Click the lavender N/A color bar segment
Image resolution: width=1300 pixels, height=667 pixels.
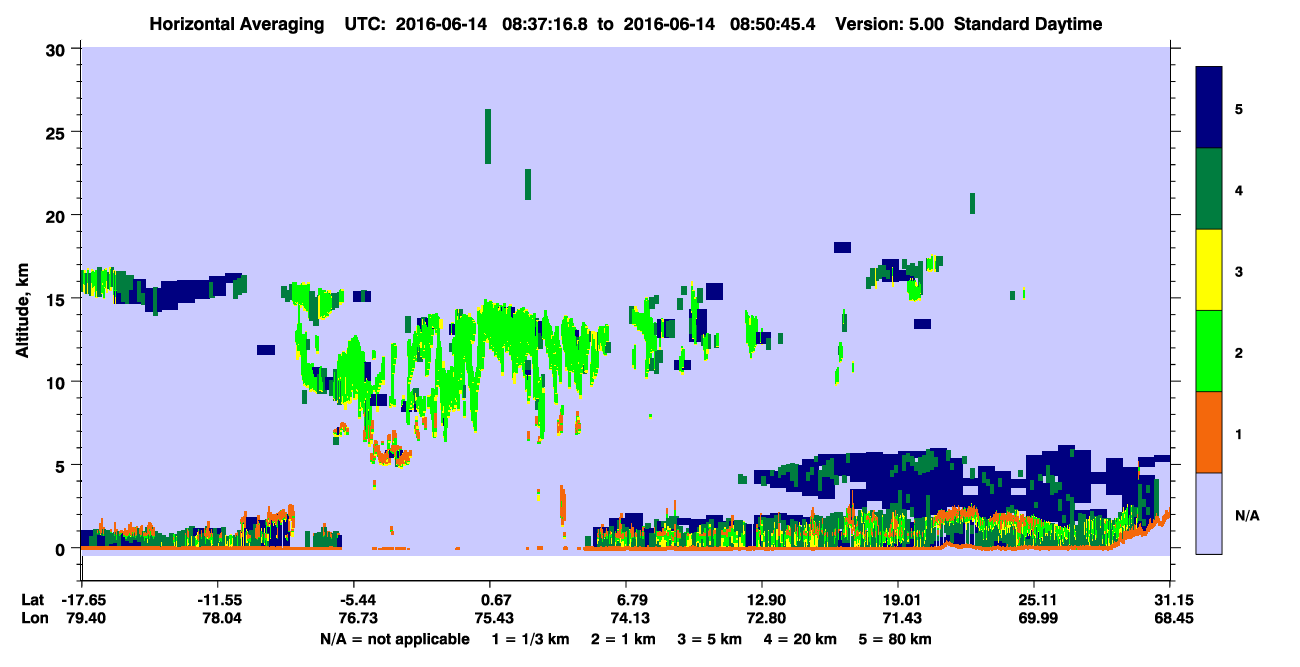coord(1210,513)
